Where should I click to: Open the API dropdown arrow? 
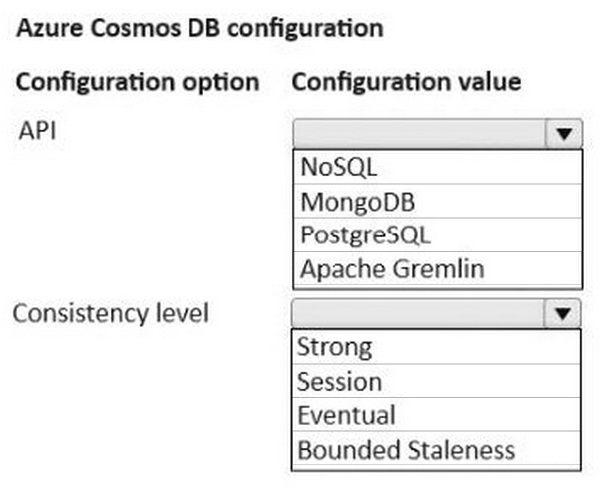tap(564, 133)
